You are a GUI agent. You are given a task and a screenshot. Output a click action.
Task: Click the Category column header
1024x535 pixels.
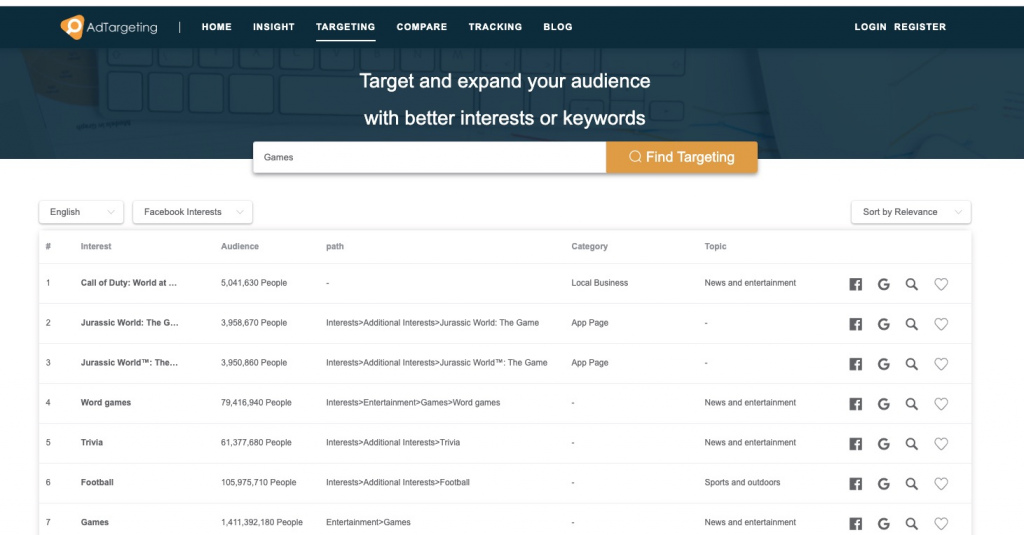pyautogui.click(x=590, y=246)
